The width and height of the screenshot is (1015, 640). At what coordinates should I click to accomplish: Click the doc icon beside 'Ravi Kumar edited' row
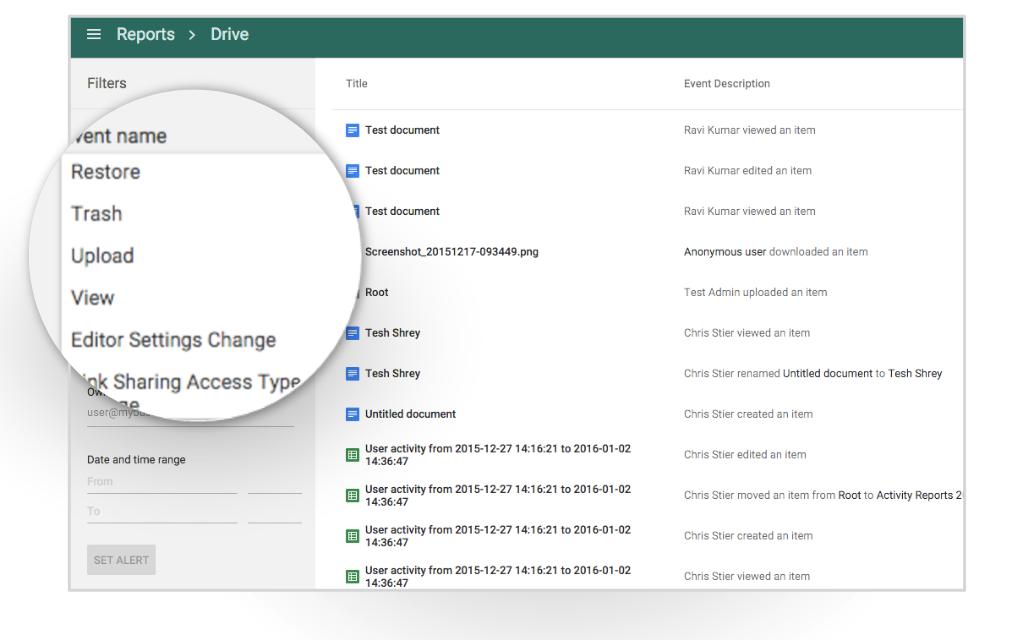[x=352, y=171]
